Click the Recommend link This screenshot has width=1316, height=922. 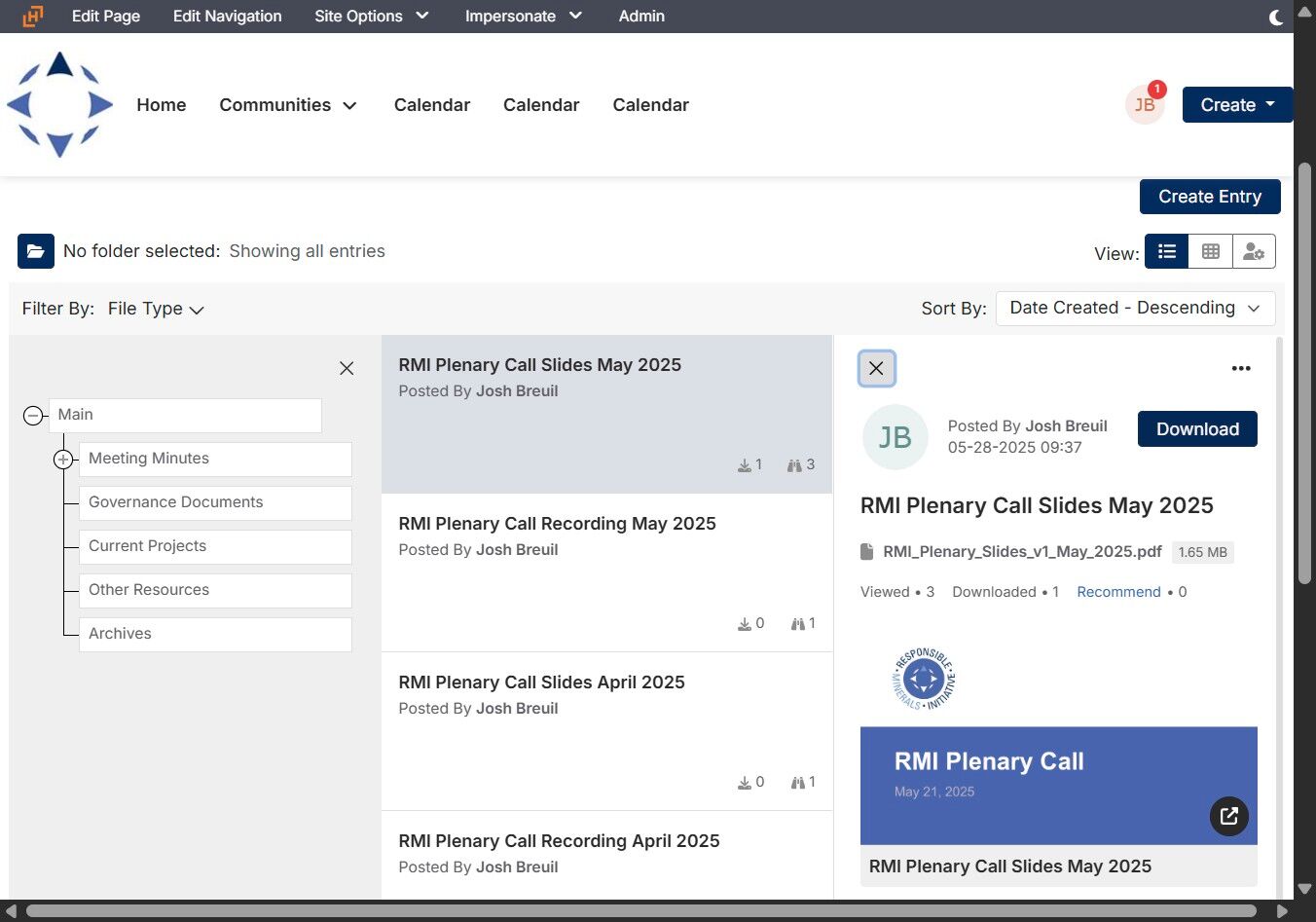1118,592
